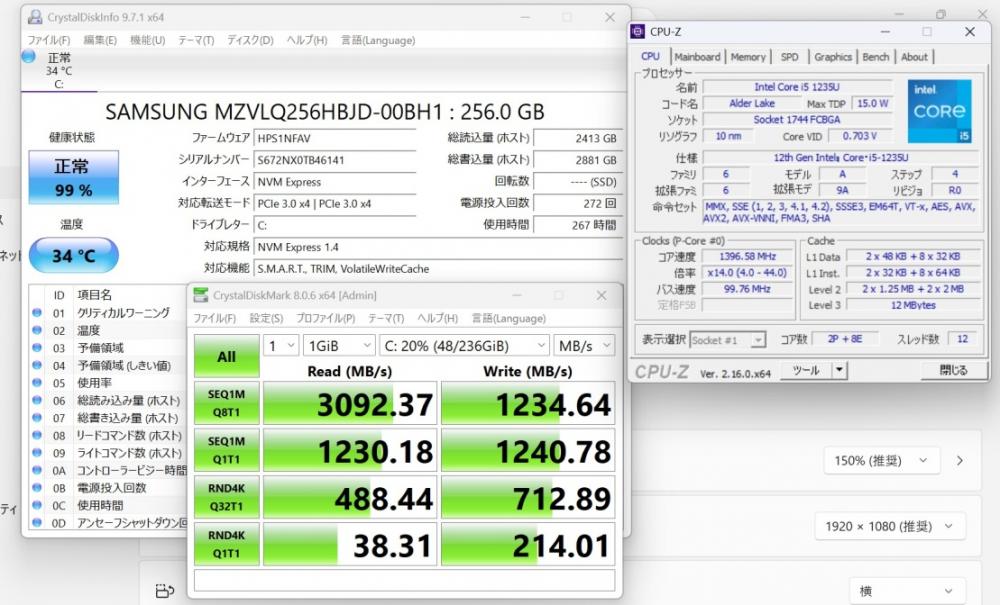Click the status dot for row 03 予備領域
The image size is (1000, 605).
(37, 347)
